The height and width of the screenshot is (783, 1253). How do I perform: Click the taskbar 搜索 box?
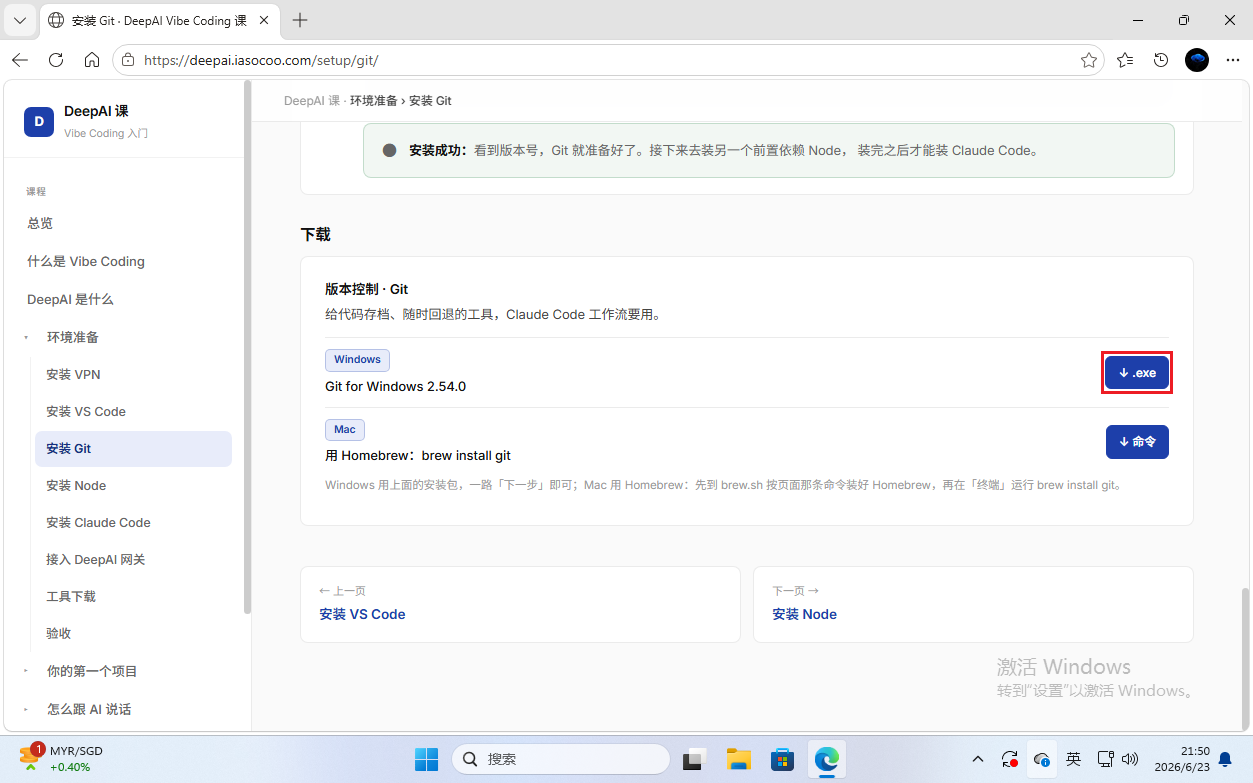[561, 760]
